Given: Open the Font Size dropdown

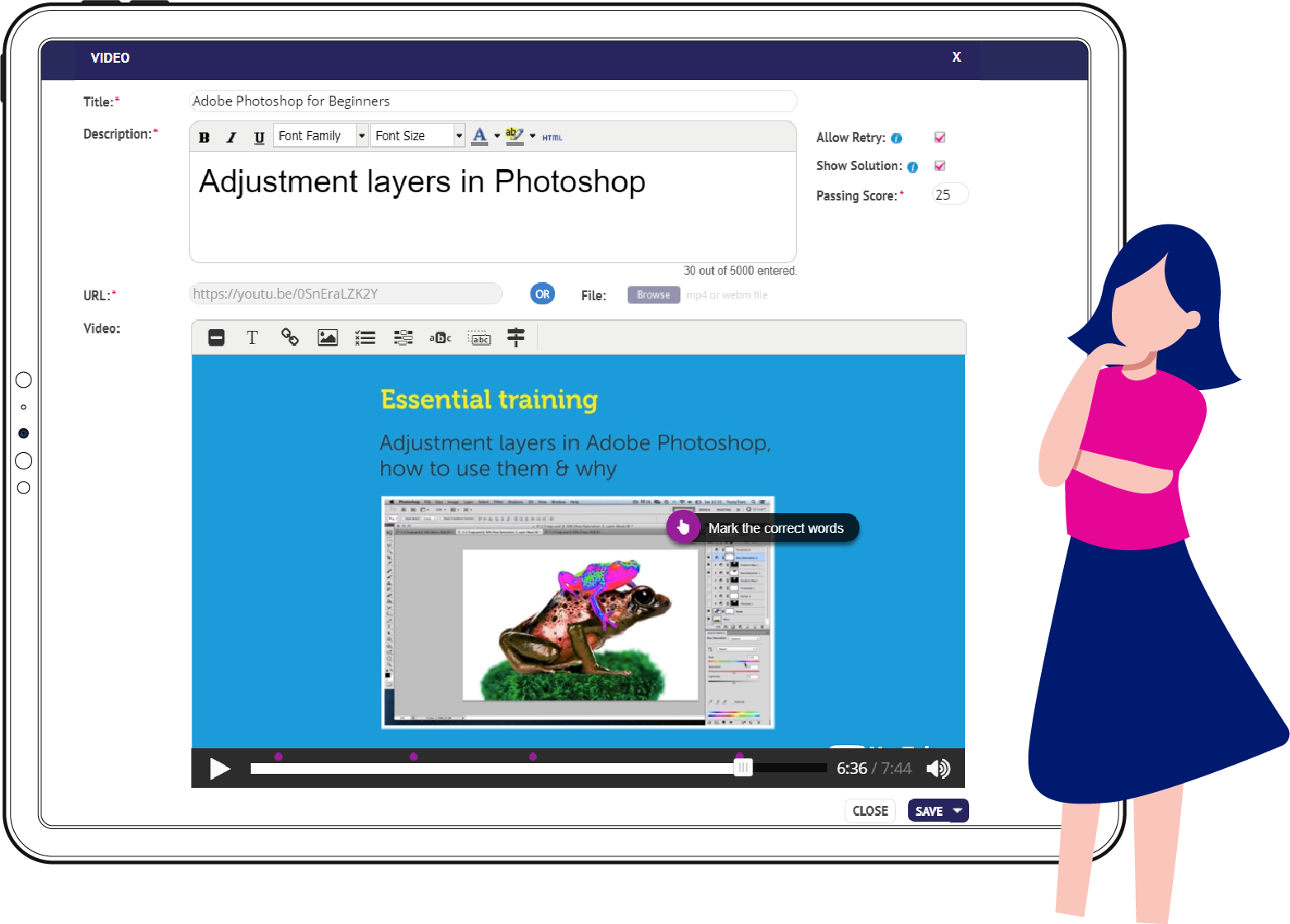Looking at the screenshot, I should pos(418,135).
